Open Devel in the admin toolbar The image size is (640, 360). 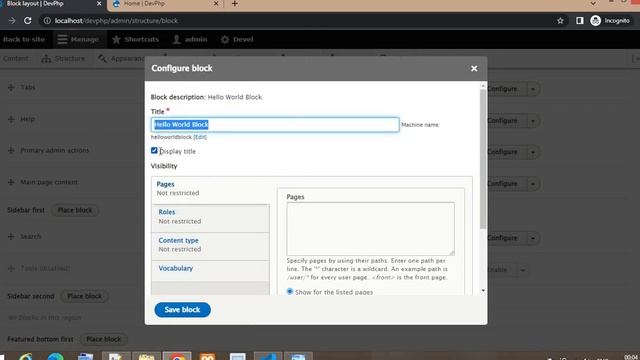tap(237, 39)
